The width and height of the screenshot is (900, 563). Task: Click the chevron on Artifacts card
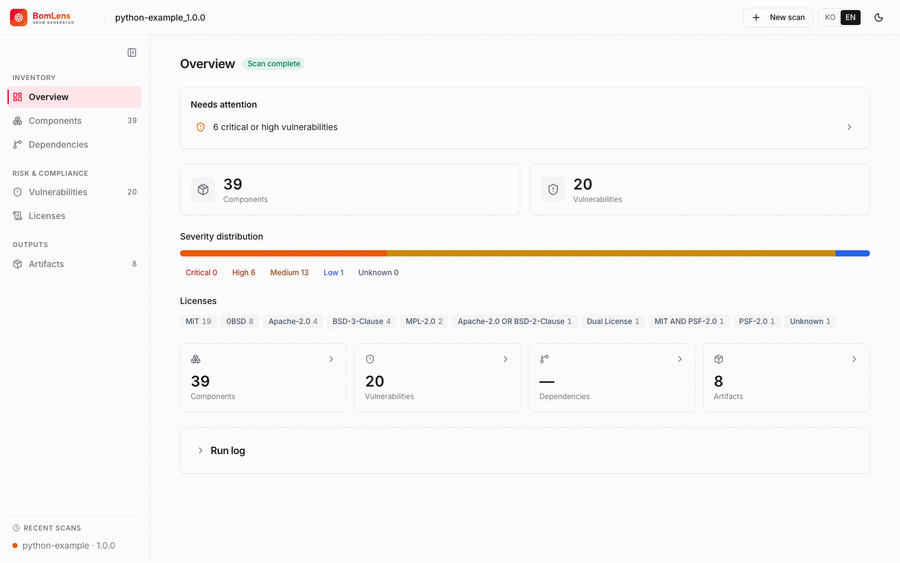click(x=855, y=359)
